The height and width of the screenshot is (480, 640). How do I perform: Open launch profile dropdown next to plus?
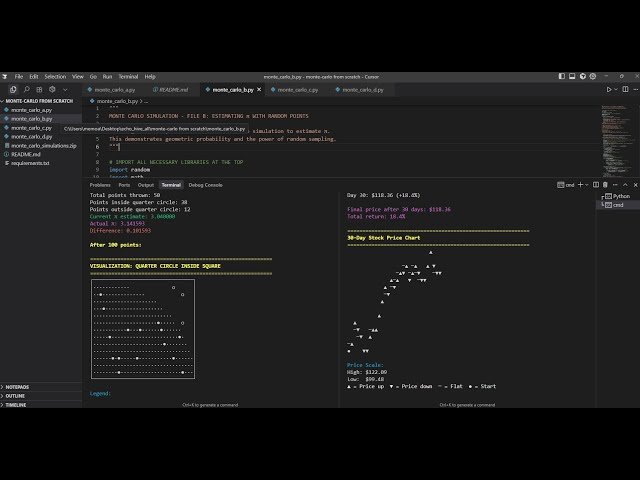tap(587, 185)
